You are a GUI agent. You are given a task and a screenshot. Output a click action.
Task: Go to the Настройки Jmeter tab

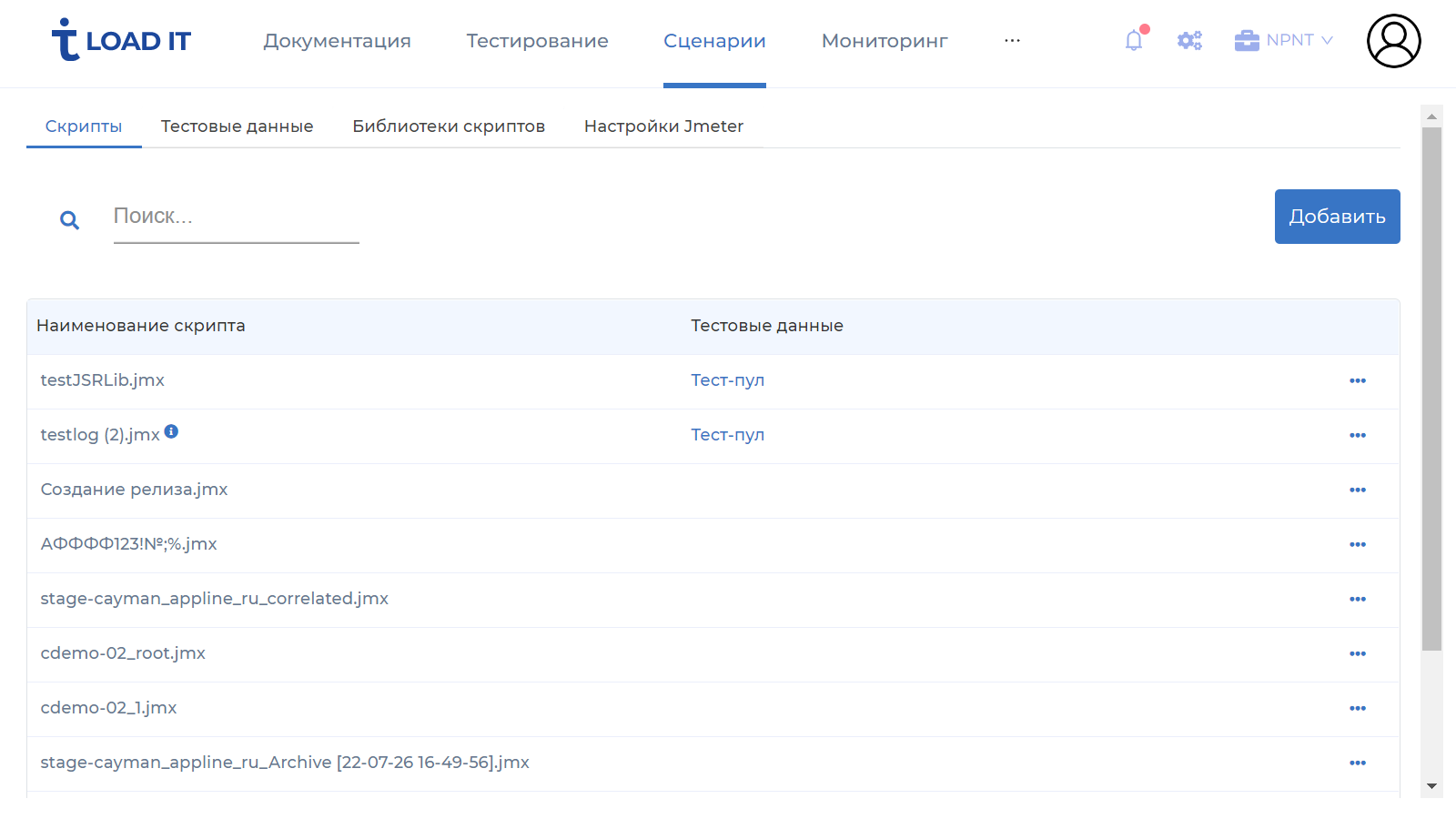[663, 126]
